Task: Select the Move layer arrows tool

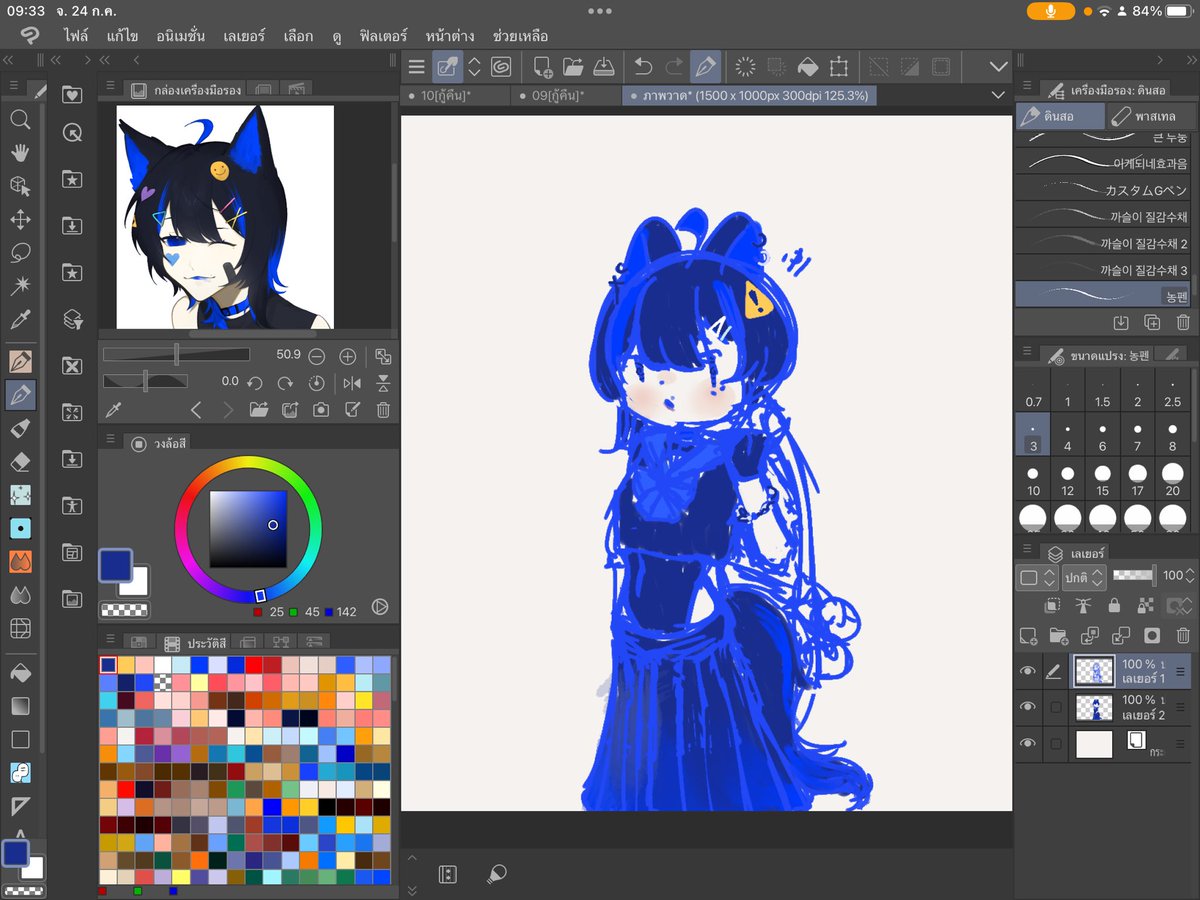Action: tap(20, 219)
